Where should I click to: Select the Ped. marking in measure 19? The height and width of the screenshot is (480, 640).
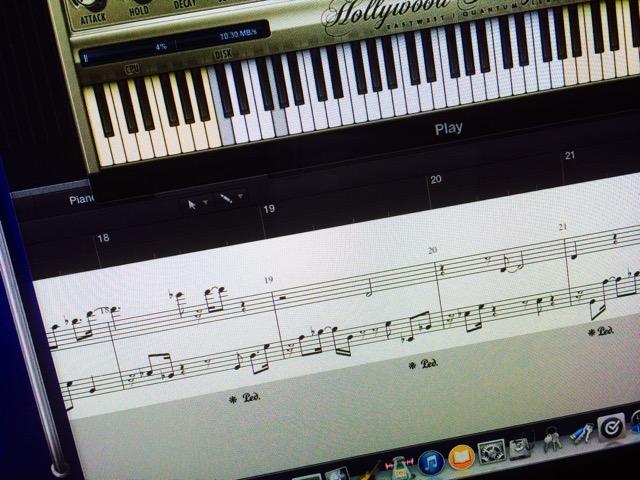click(429, 363)
